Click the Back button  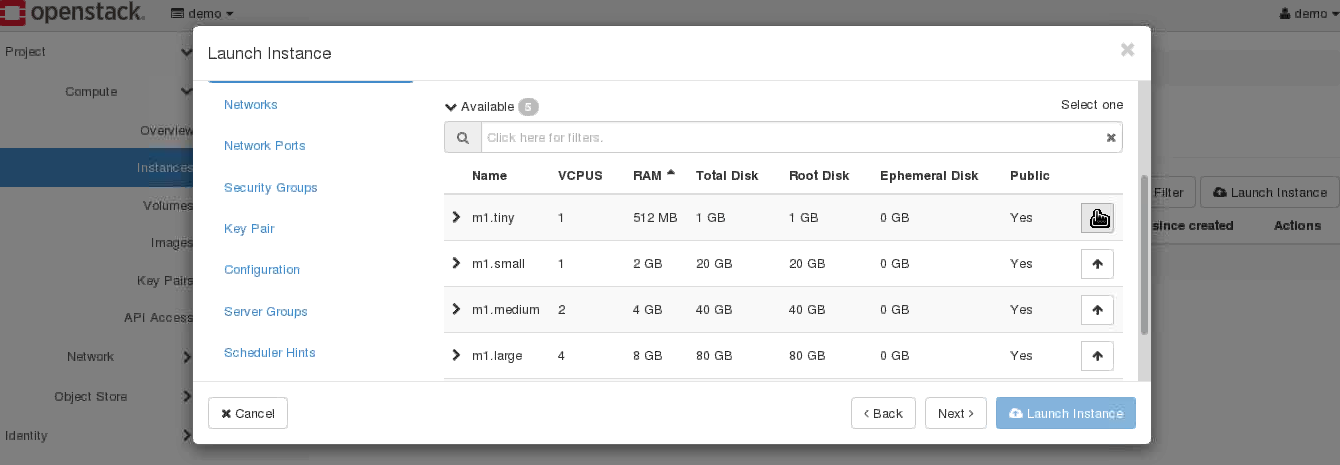(x=883, y=413)
